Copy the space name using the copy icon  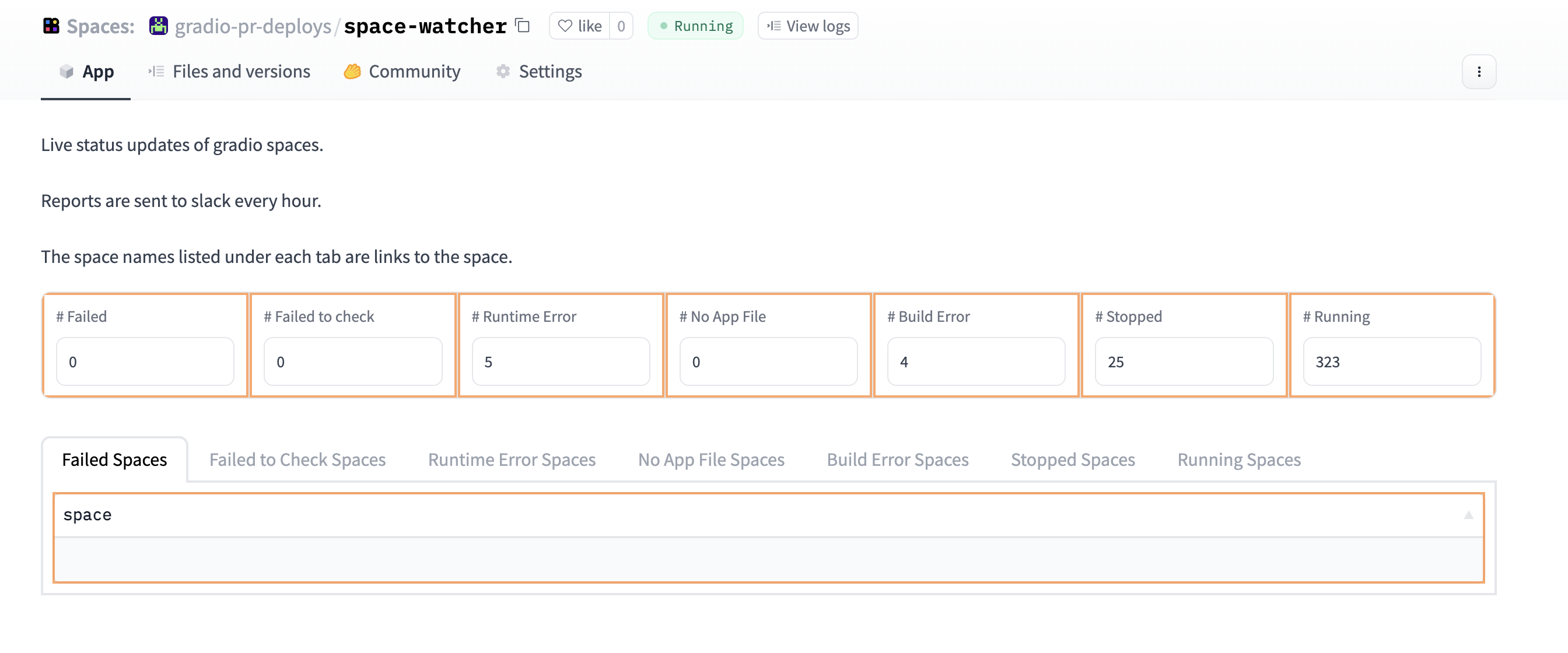(521, 26)
